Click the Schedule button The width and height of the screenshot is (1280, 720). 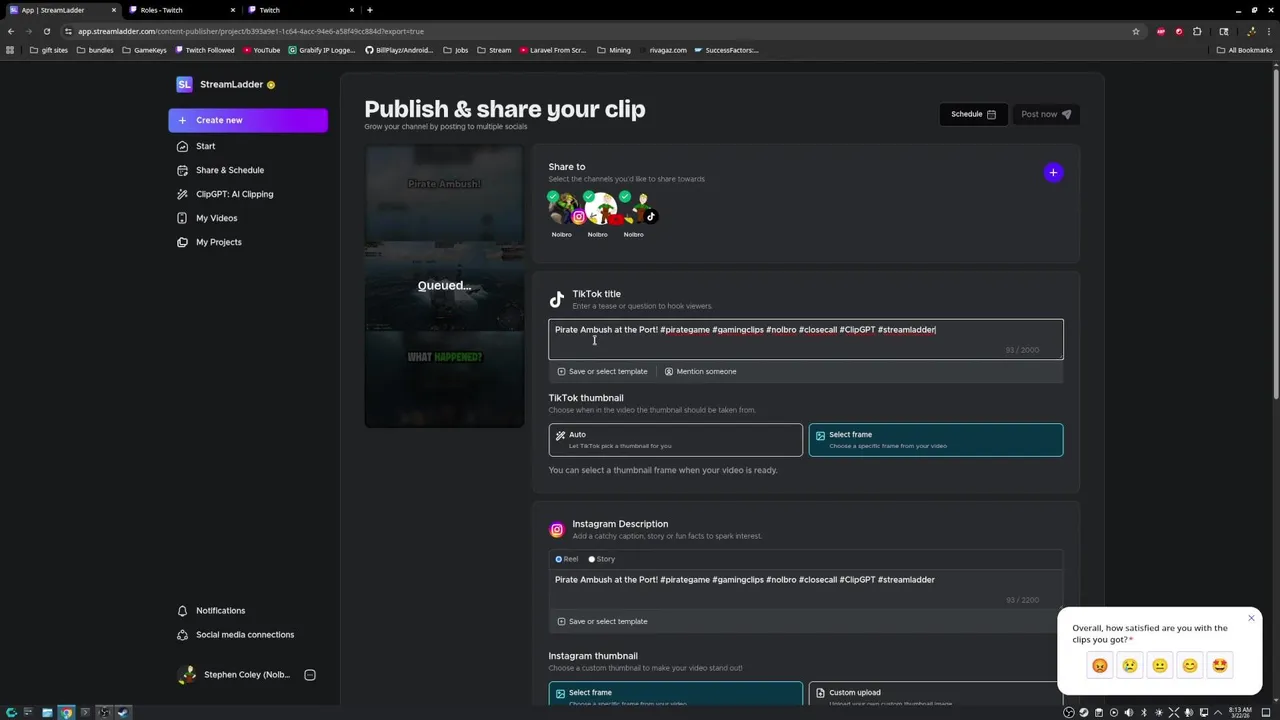point(973,114)
